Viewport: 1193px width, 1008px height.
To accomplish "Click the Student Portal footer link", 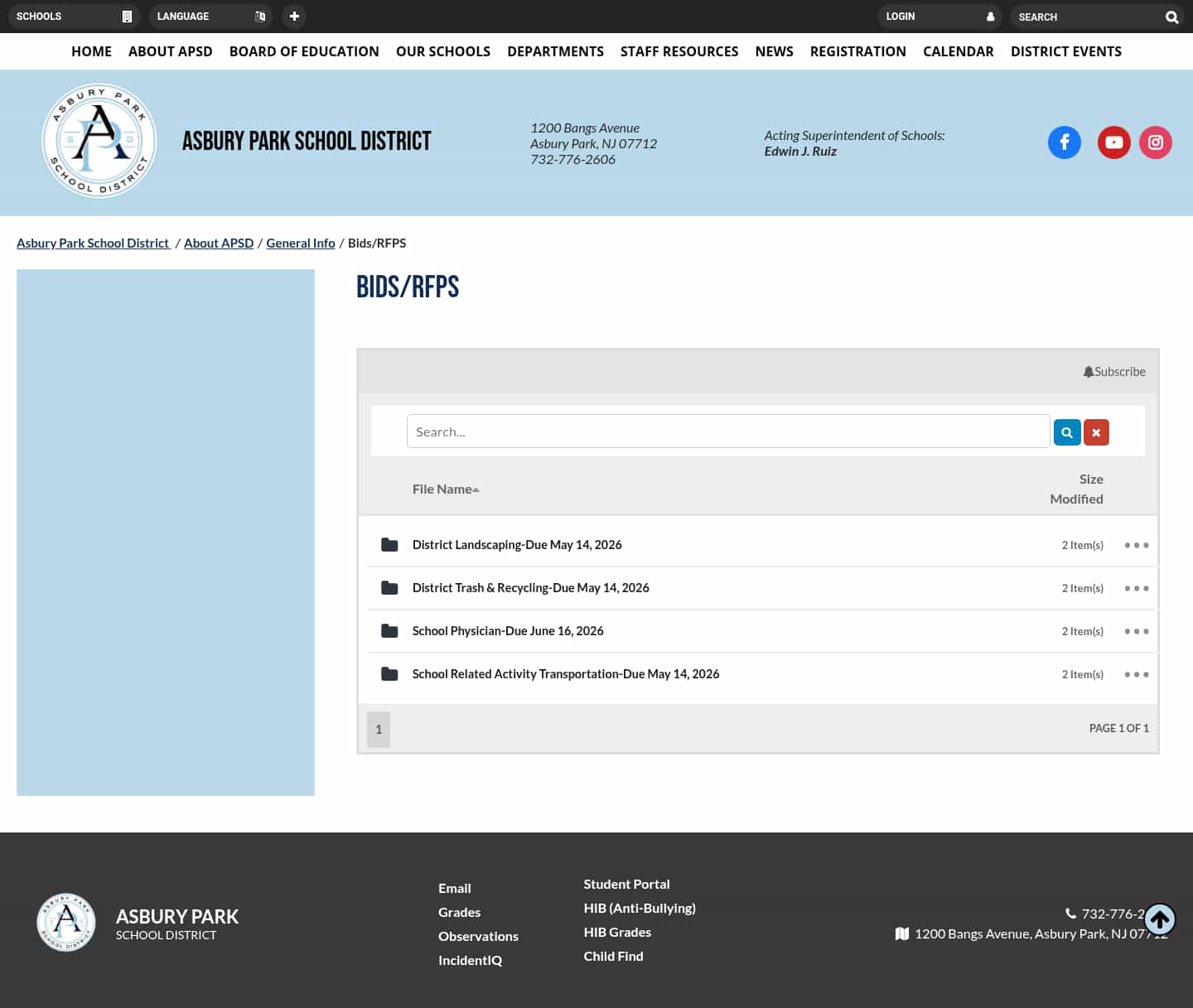I will coord(627,884).
